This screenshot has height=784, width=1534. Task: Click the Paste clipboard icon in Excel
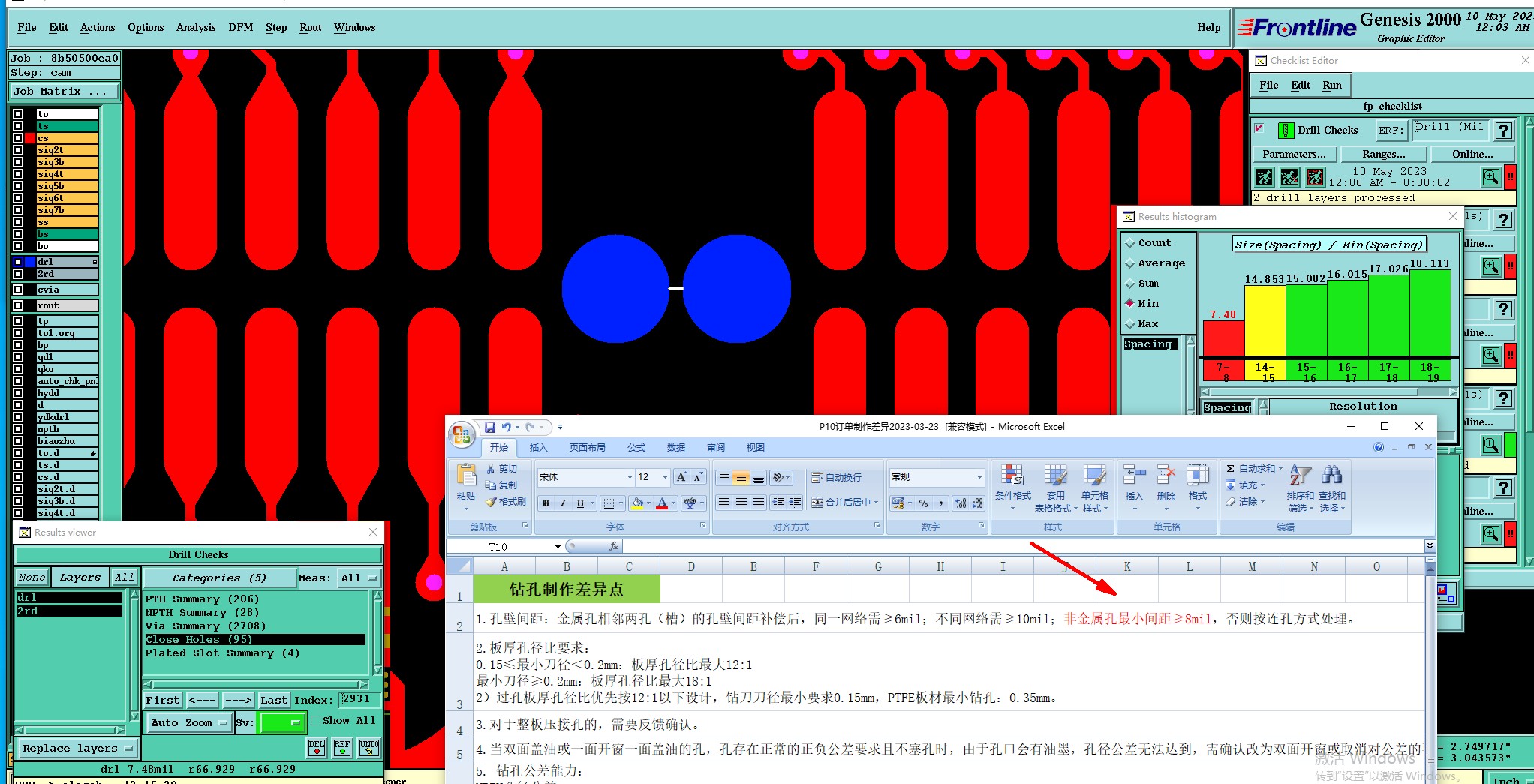pos(466,476)
